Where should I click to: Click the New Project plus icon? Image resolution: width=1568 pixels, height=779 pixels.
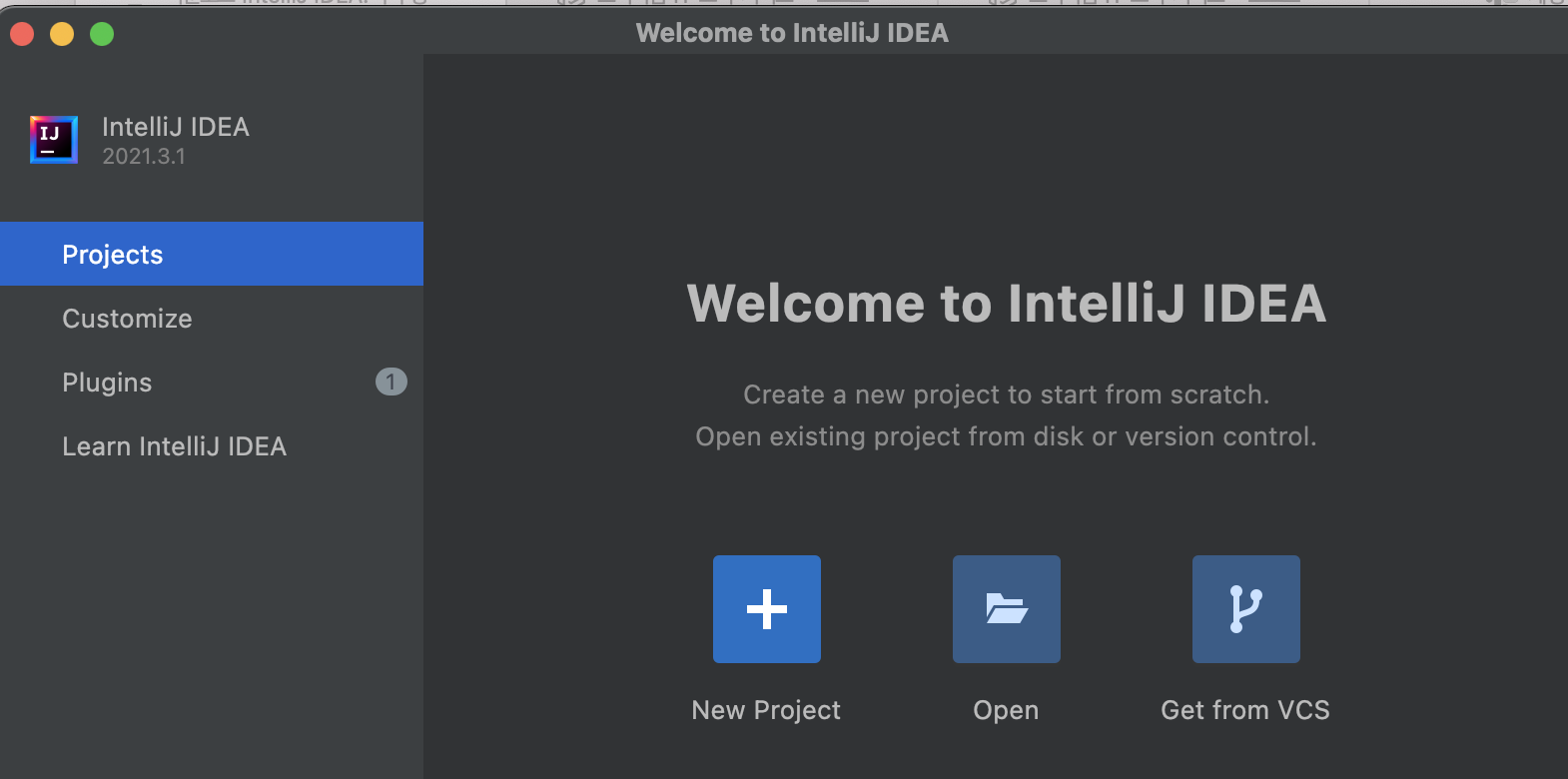pyautogui.click(x=767, y=609)
